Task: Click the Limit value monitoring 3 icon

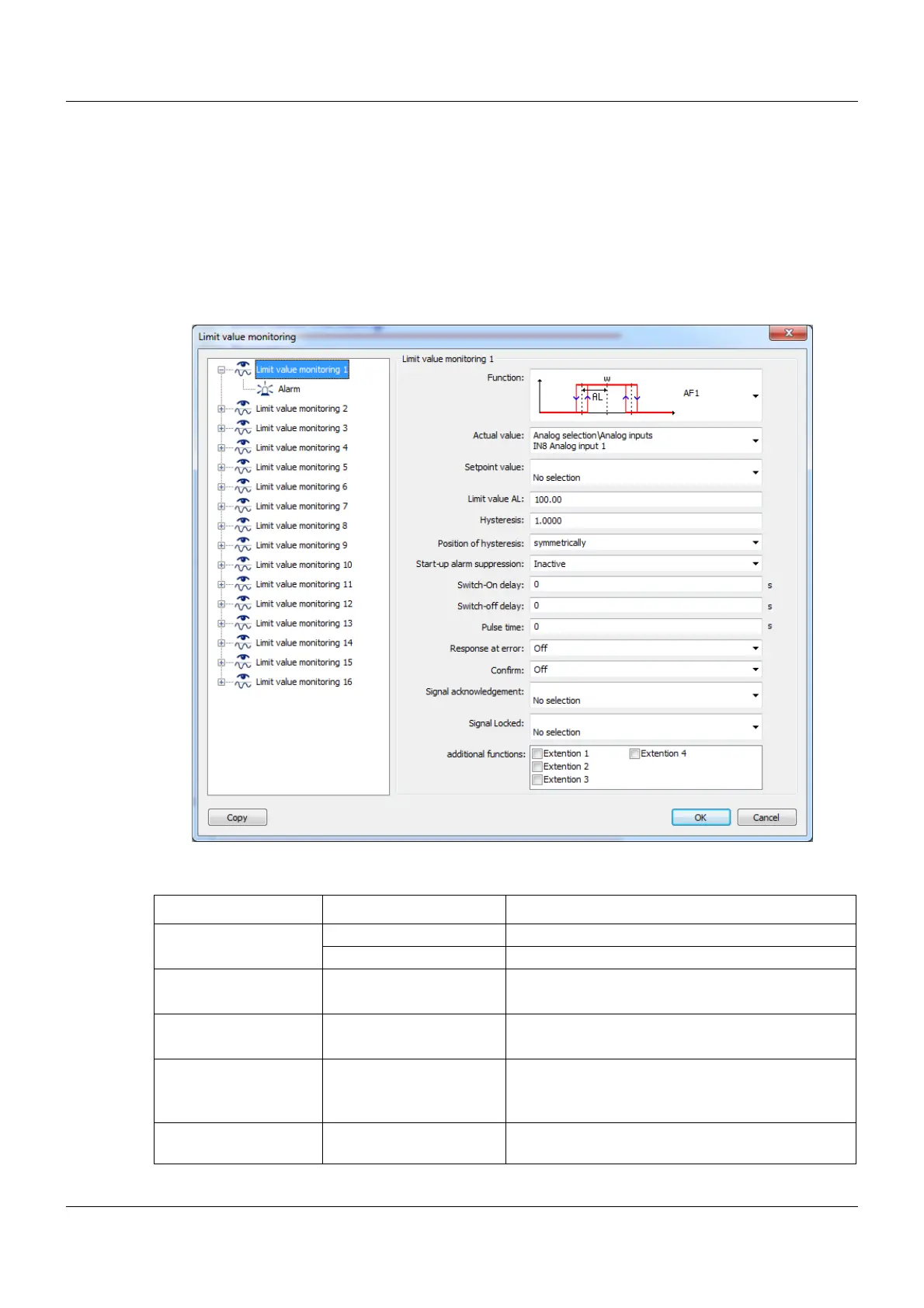Action: click(243, 427)
